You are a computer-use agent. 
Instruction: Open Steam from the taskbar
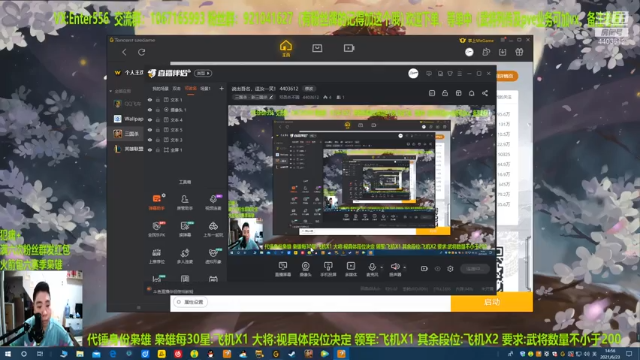292,354
